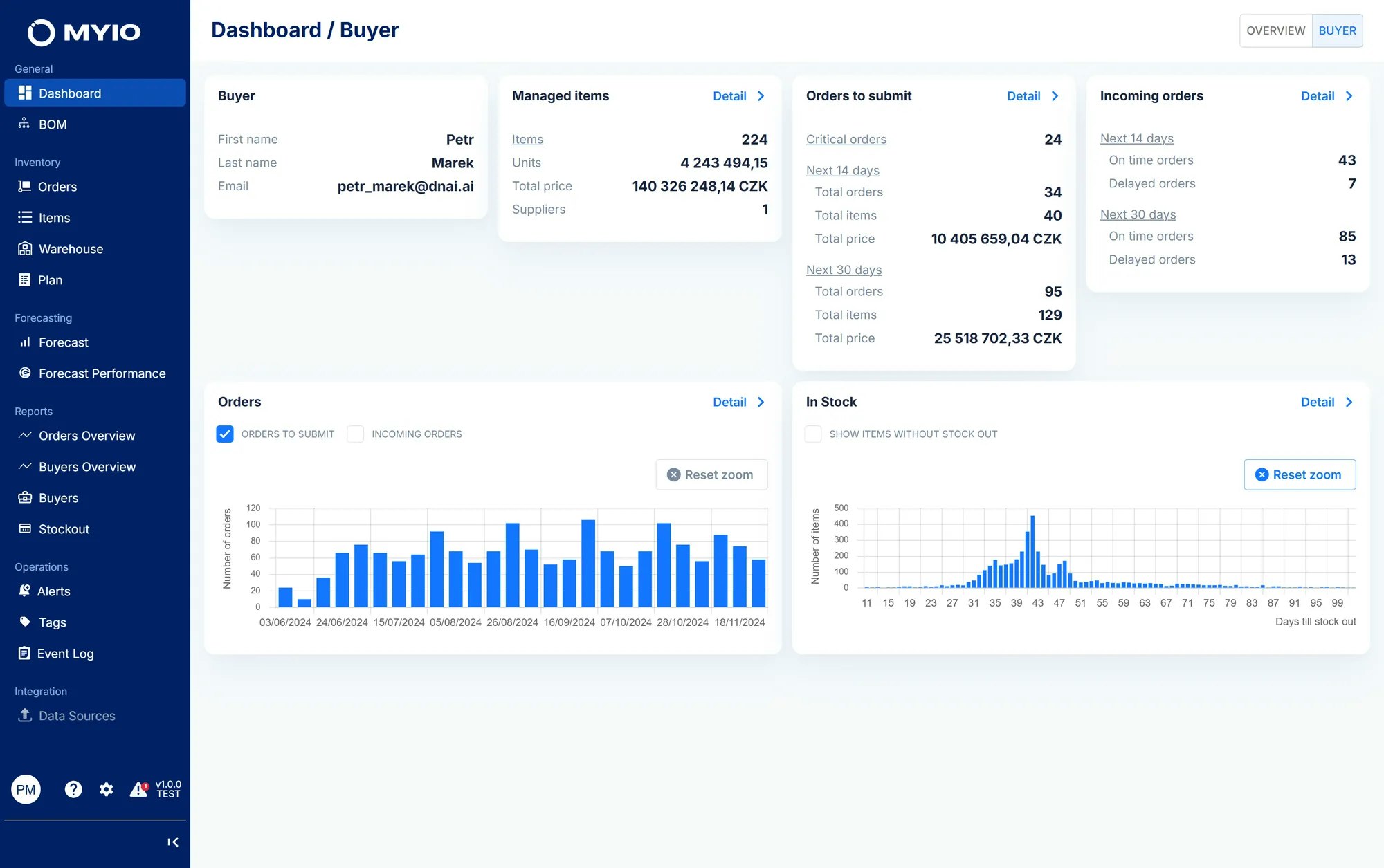Open the Critical orders link
The image size is (1384, 868).
point(846,139)
